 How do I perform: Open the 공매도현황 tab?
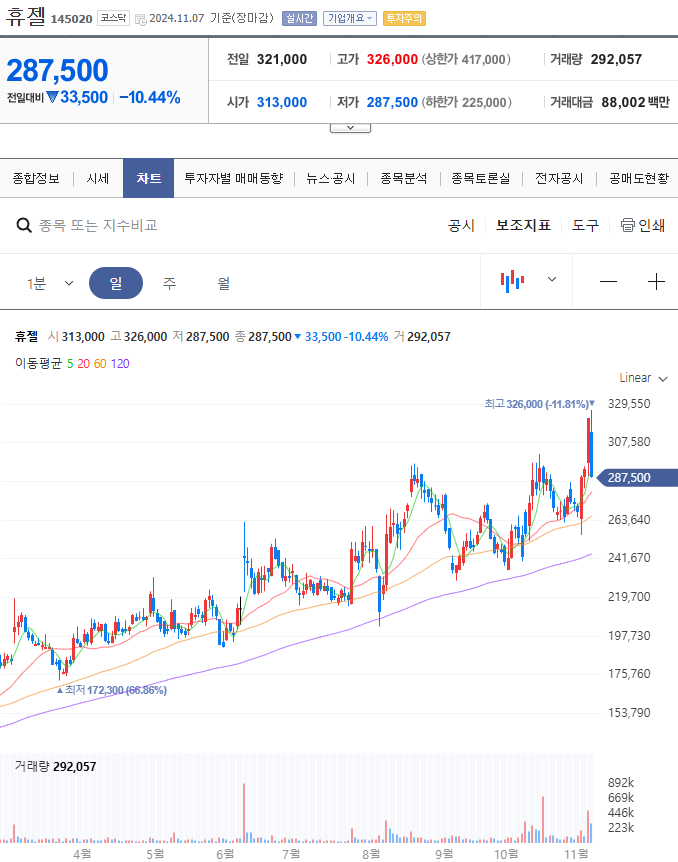click(639, 178)
